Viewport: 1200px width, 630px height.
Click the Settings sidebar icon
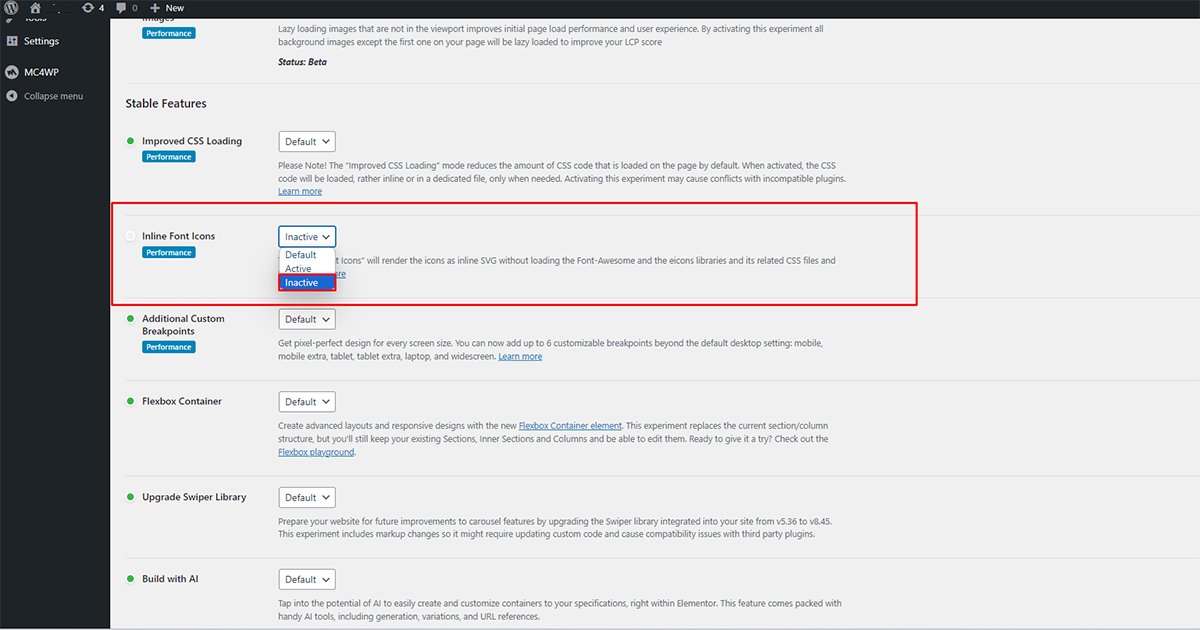click(x=12, y=41)
